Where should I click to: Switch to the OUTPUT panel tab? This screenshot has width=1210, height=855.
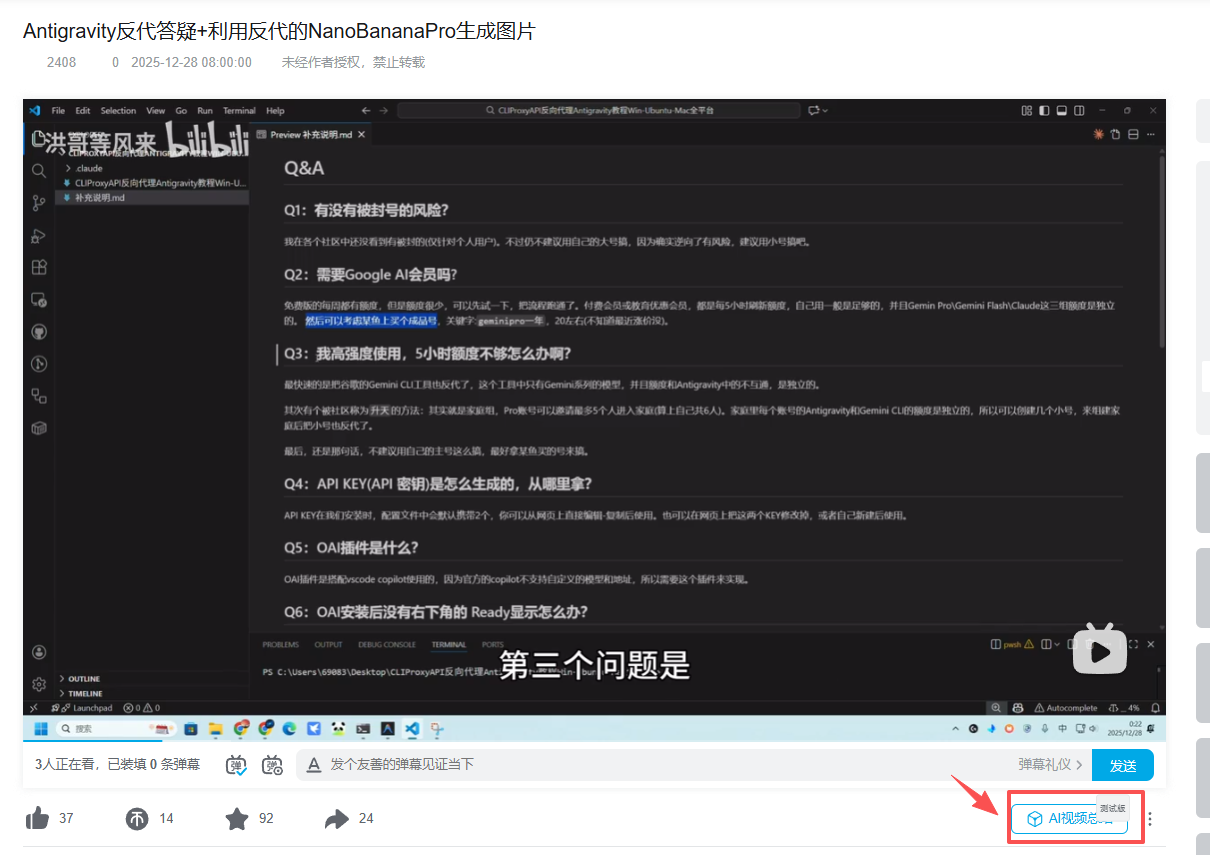click(328, 645)
